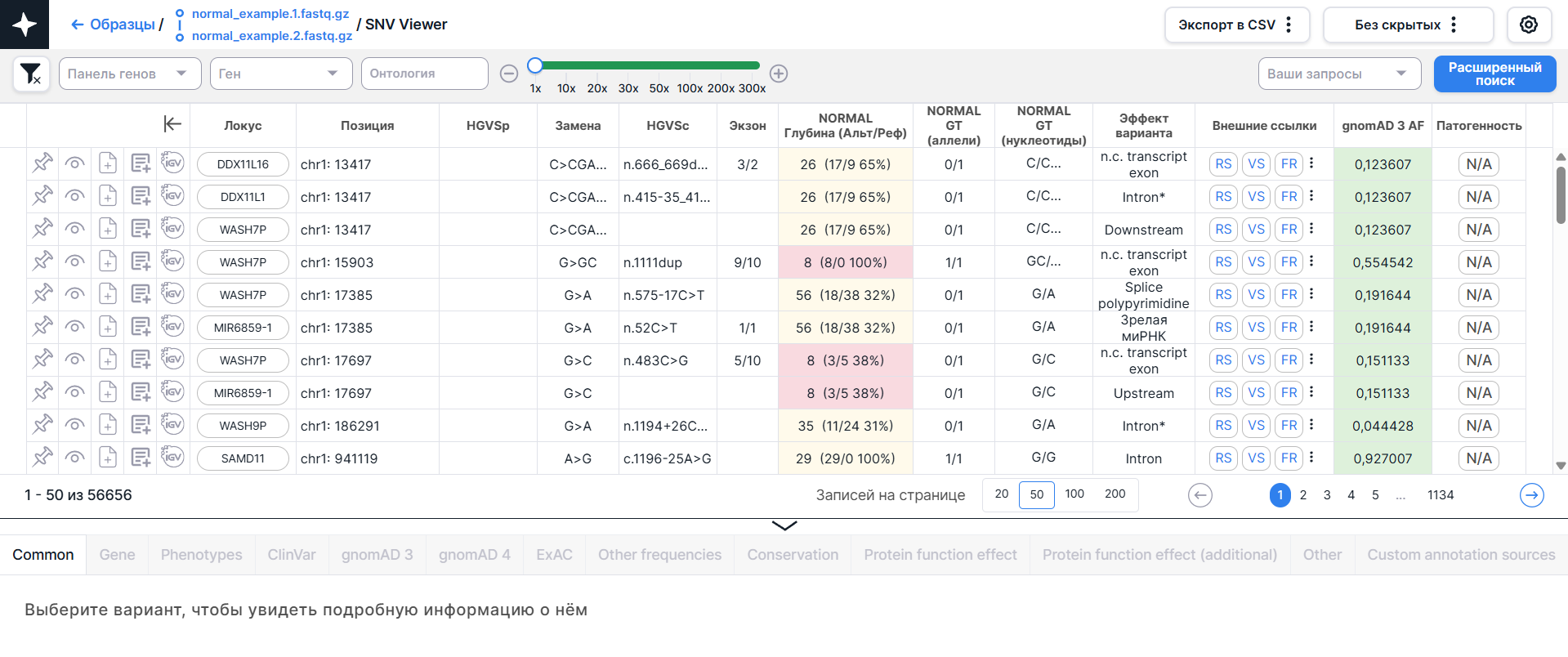
Task: Switch to the gnomAD 3 tab
Action: 377,555
